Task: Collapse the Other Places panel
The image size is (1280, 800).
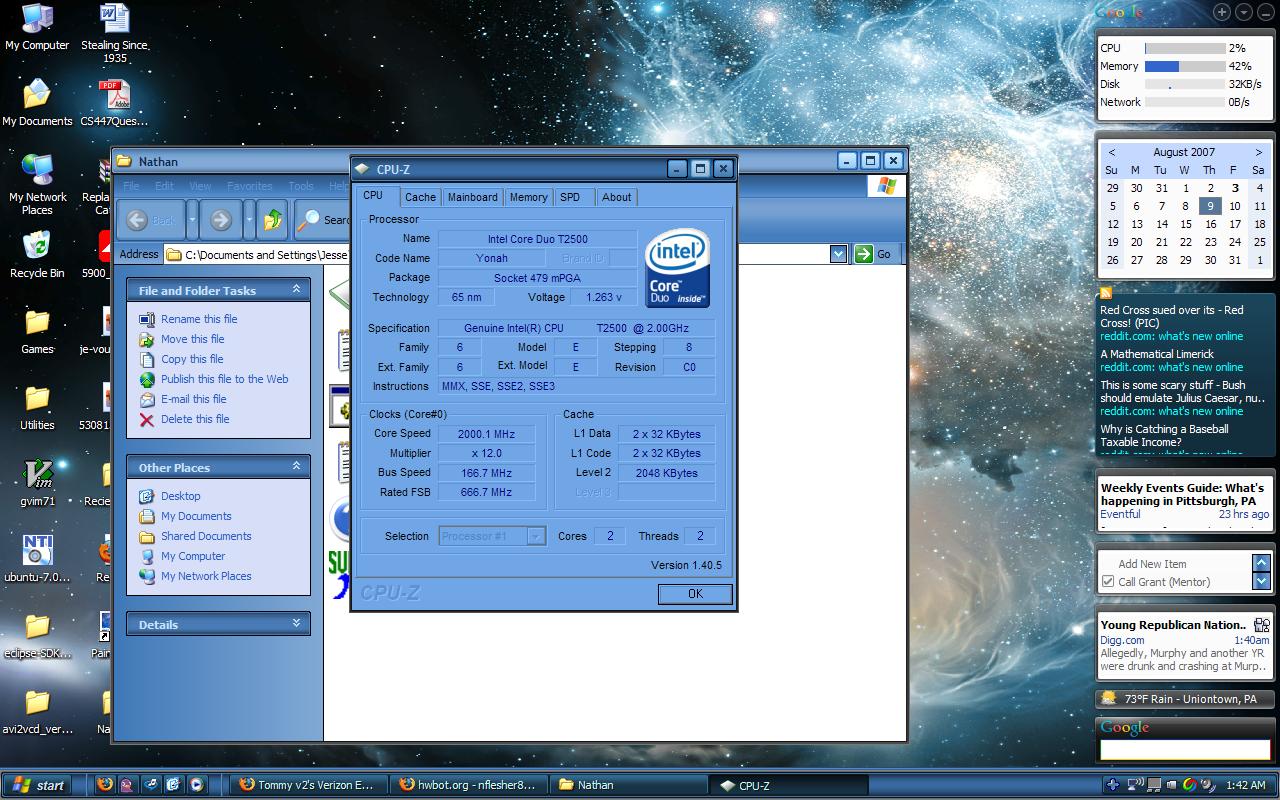Action: click(x=296, y=466)
